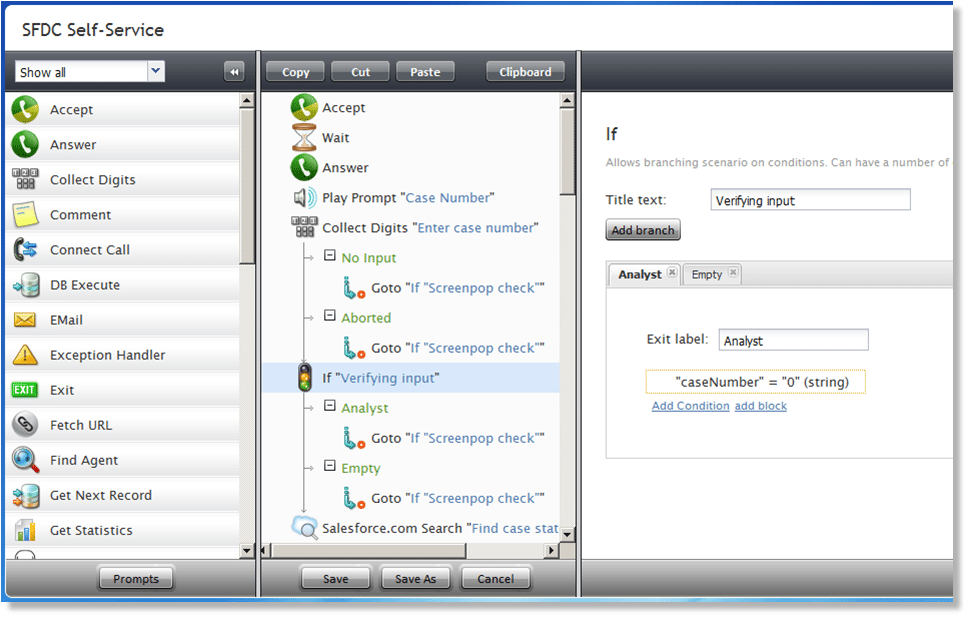This screenshot has width=968, height=617.
Task: Click the Goto icon under Analyst branch
Action: click(x=354, y=438)
